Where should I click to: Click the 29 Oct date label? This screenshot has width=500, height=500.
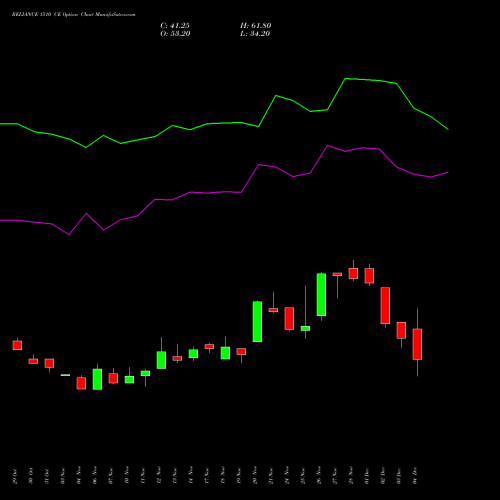(x=15, y=476)
